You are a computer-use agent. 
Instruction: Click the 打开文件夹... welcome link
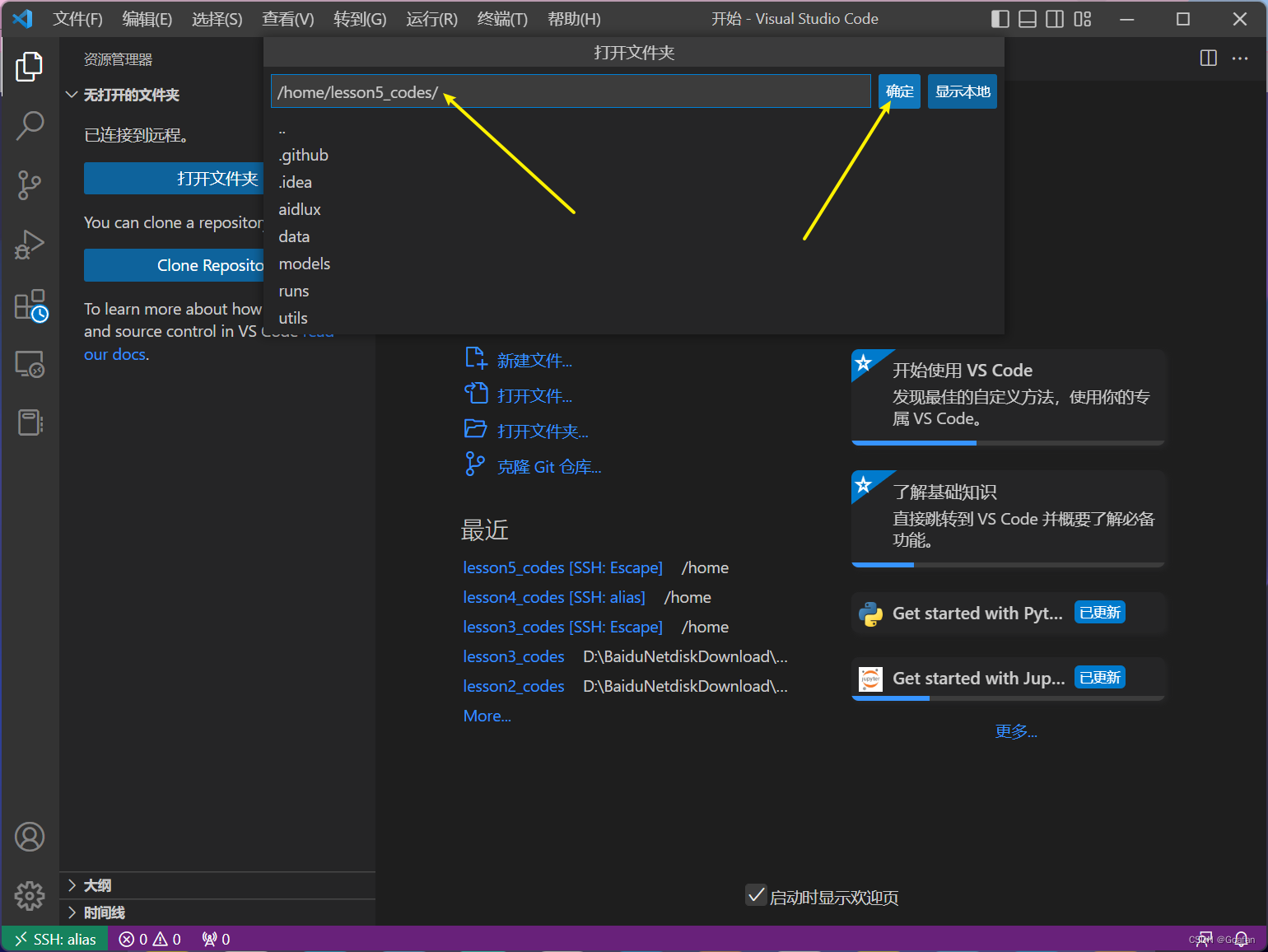click(x=543, y=432)
